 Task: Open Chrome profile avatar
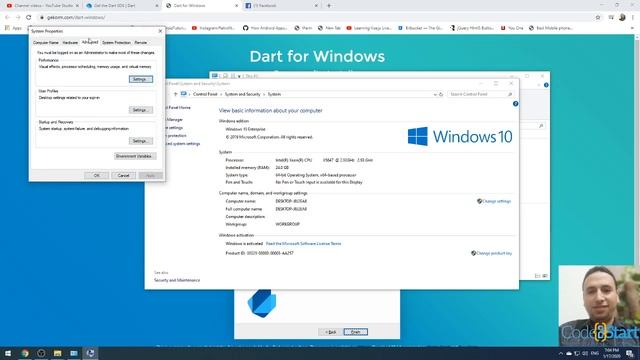click(622, 18)
